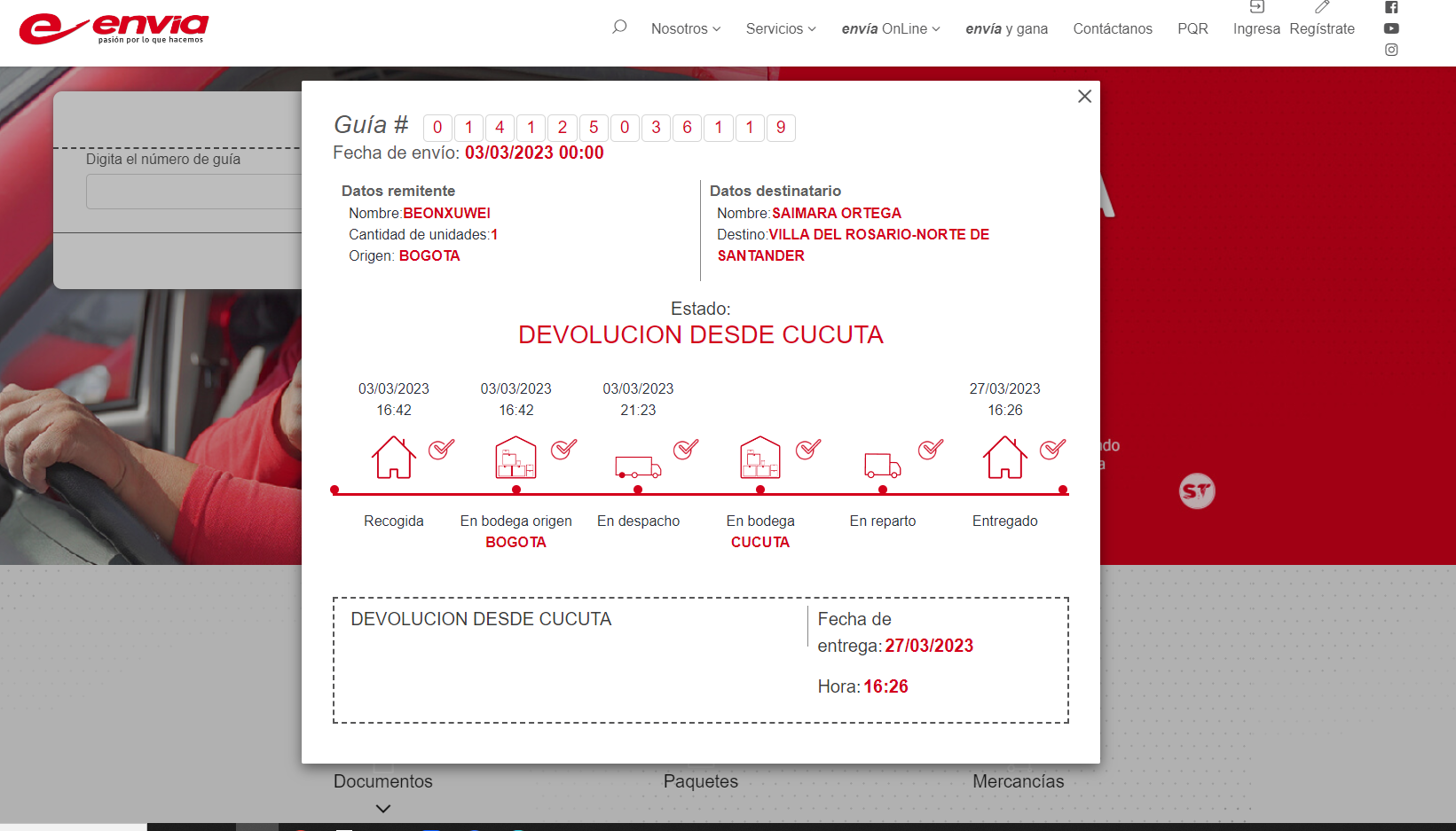Click origin city BOGOTA under Datos remitente
Viewport: 1456px width, 831px height.
click(x=429, y=255)
